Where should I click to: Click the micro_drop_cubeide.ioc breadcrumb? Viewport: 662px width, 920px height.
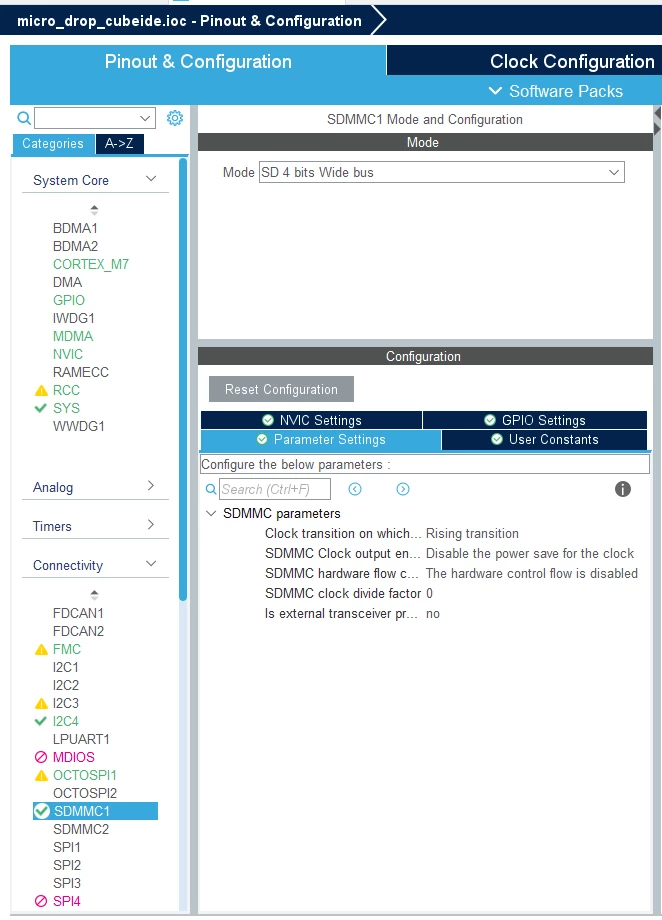pyautogui.click(x=189, y=21)
